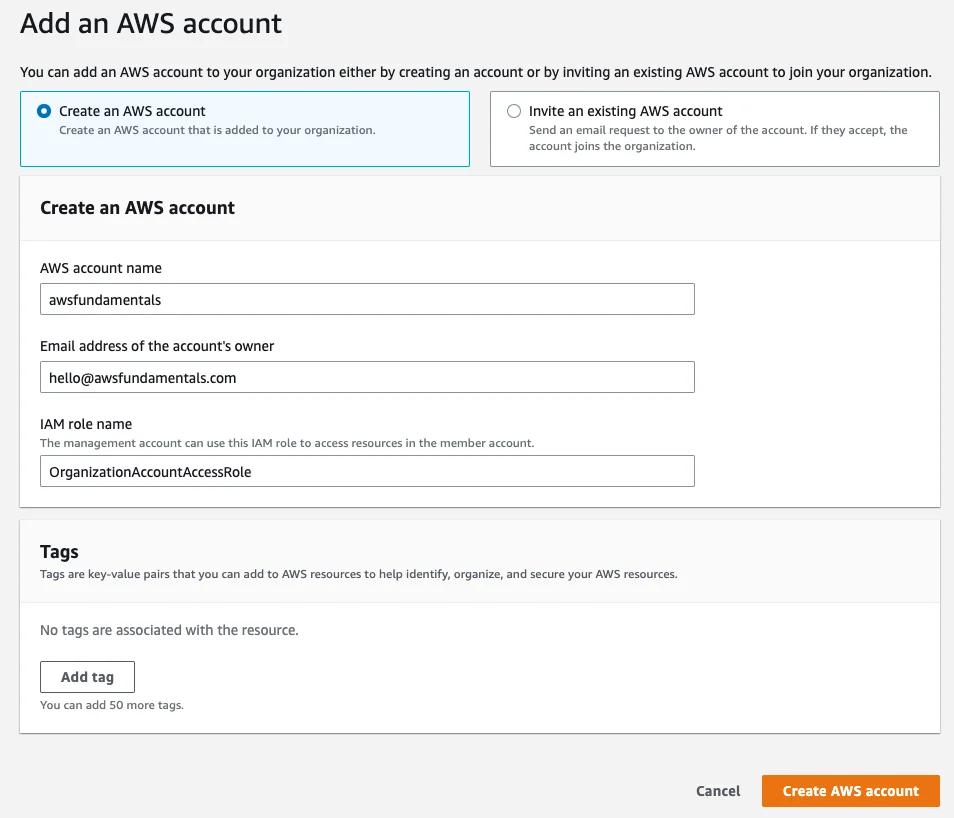Click the IAM role helper text about management account
The height and width of the screenshot is (818, 954).
coord(287,443)
